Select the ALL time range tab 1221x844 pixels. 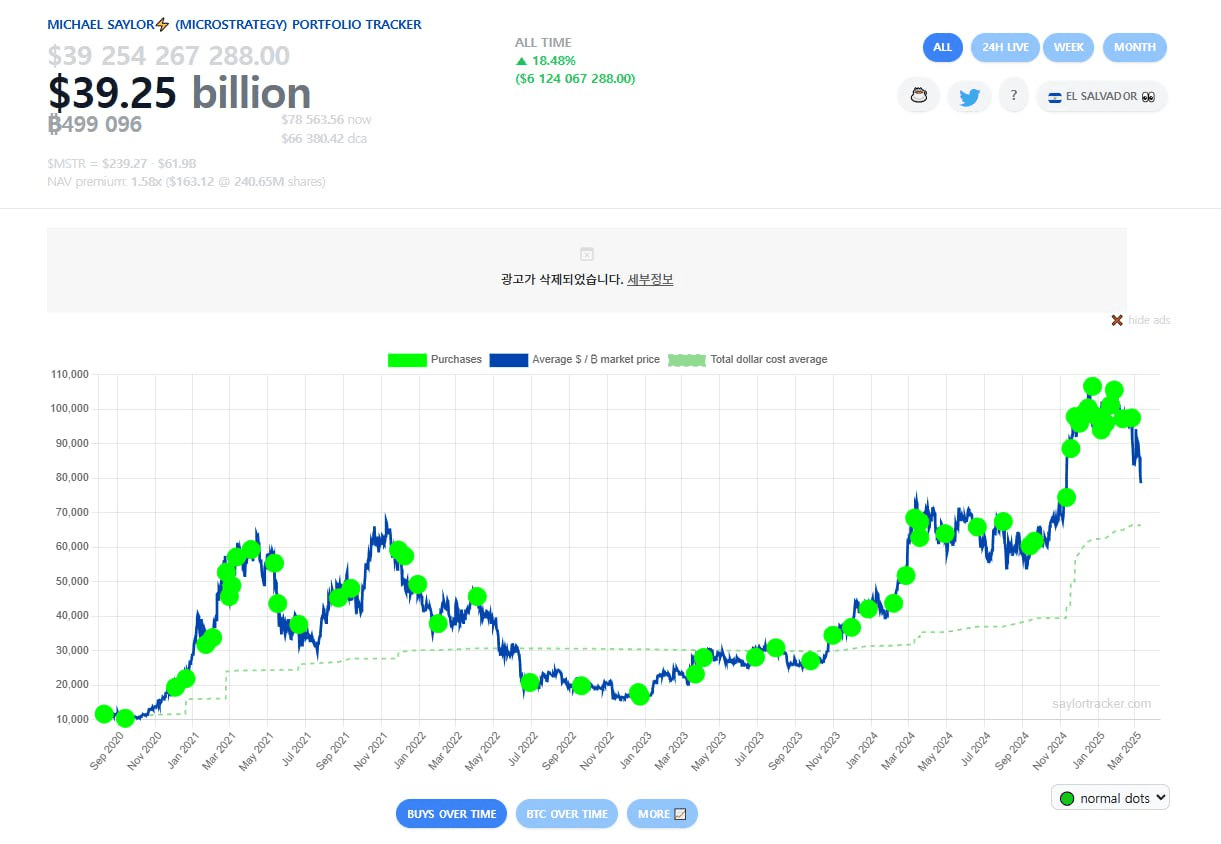coord(943,47)
